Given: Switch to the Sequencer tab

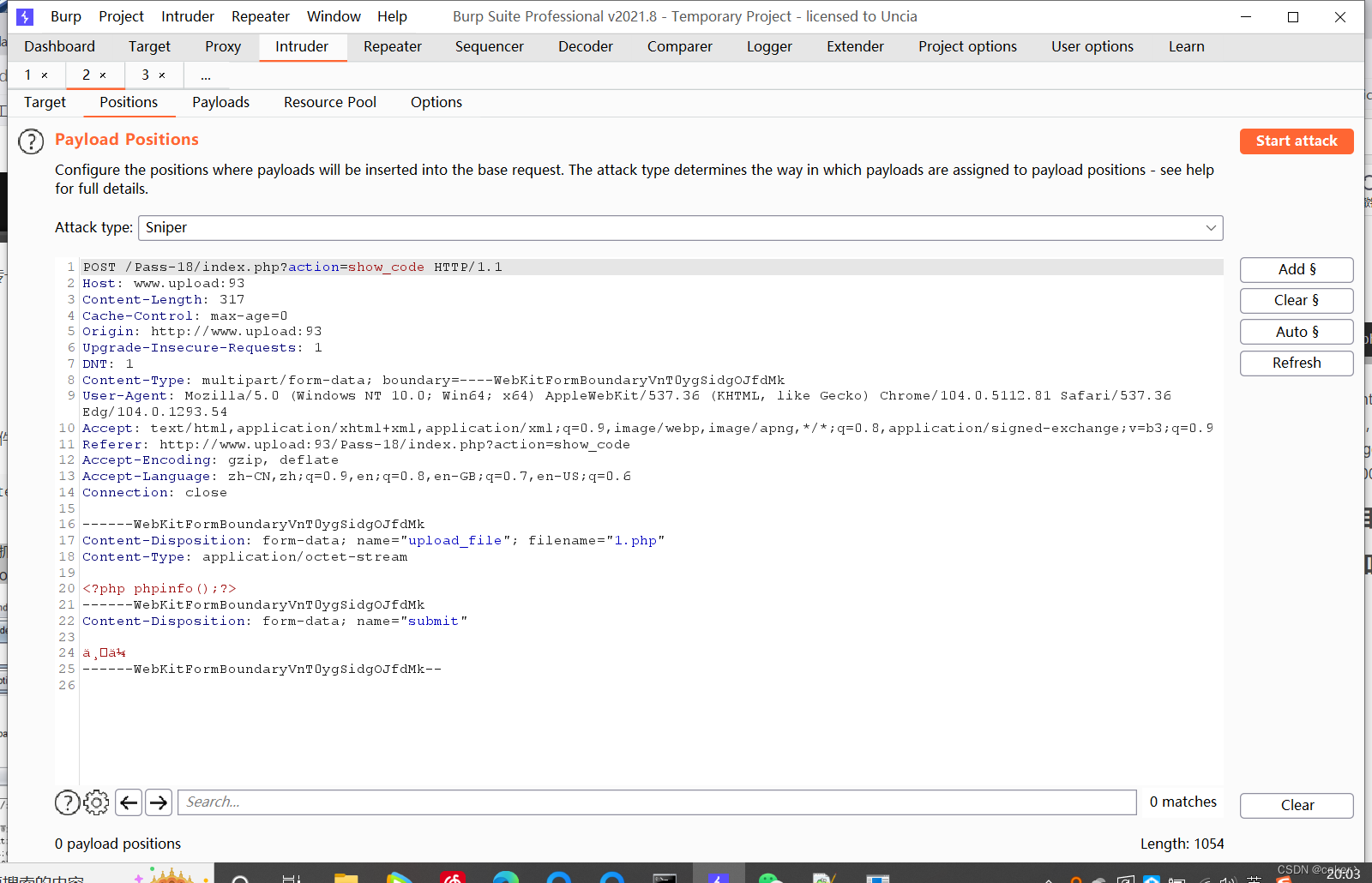Looking at the screenshot, I should click(490, 46).
